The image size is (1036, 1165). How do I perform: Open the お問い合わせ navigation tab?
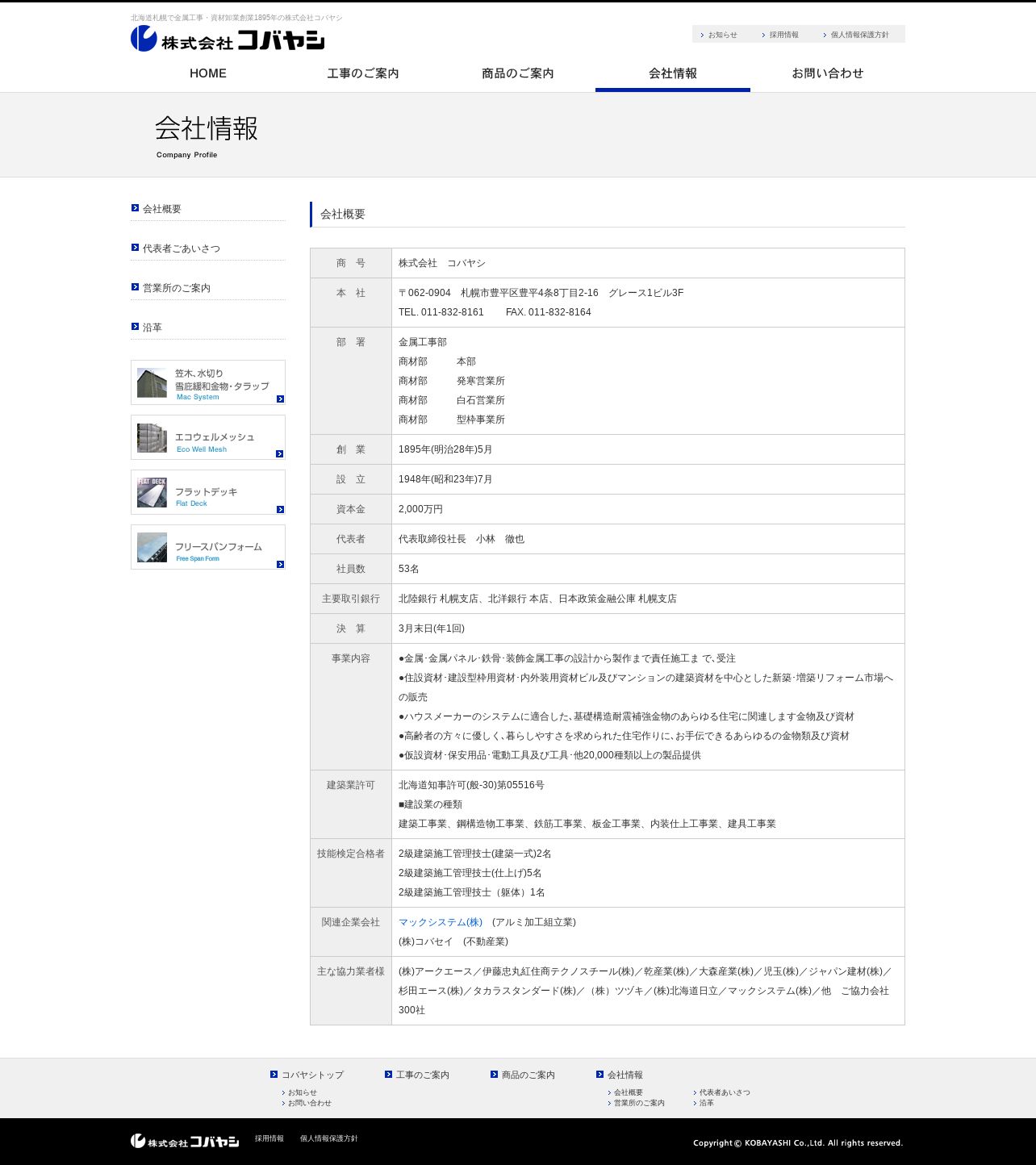[x=828, y=73]
